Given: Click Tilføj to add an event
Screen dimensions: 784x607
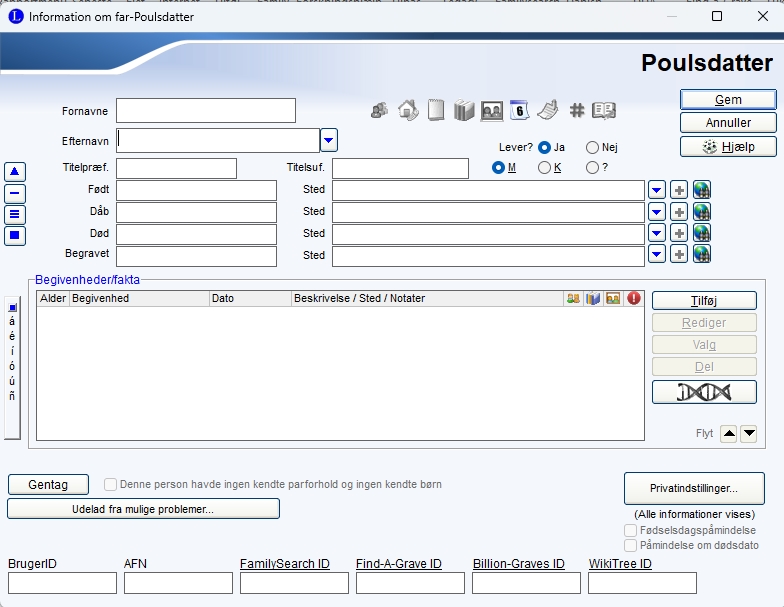Looking at the screenshot, I should tap(704, 300).
